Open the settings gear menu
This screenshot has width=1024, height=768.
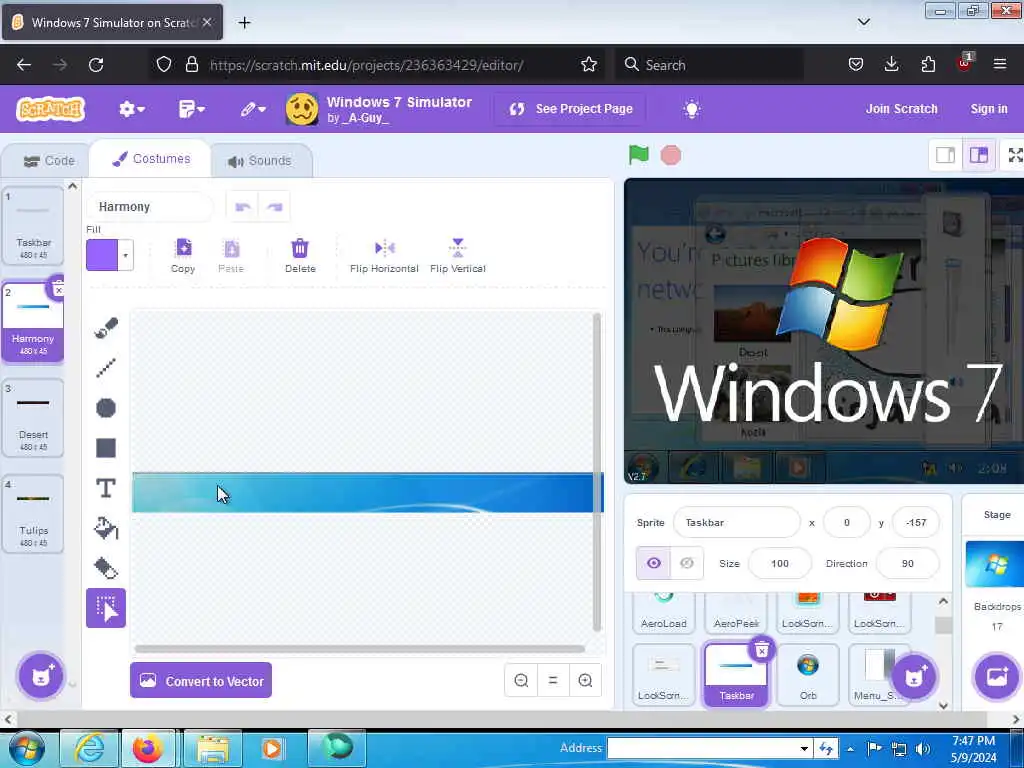pos(131,109)
